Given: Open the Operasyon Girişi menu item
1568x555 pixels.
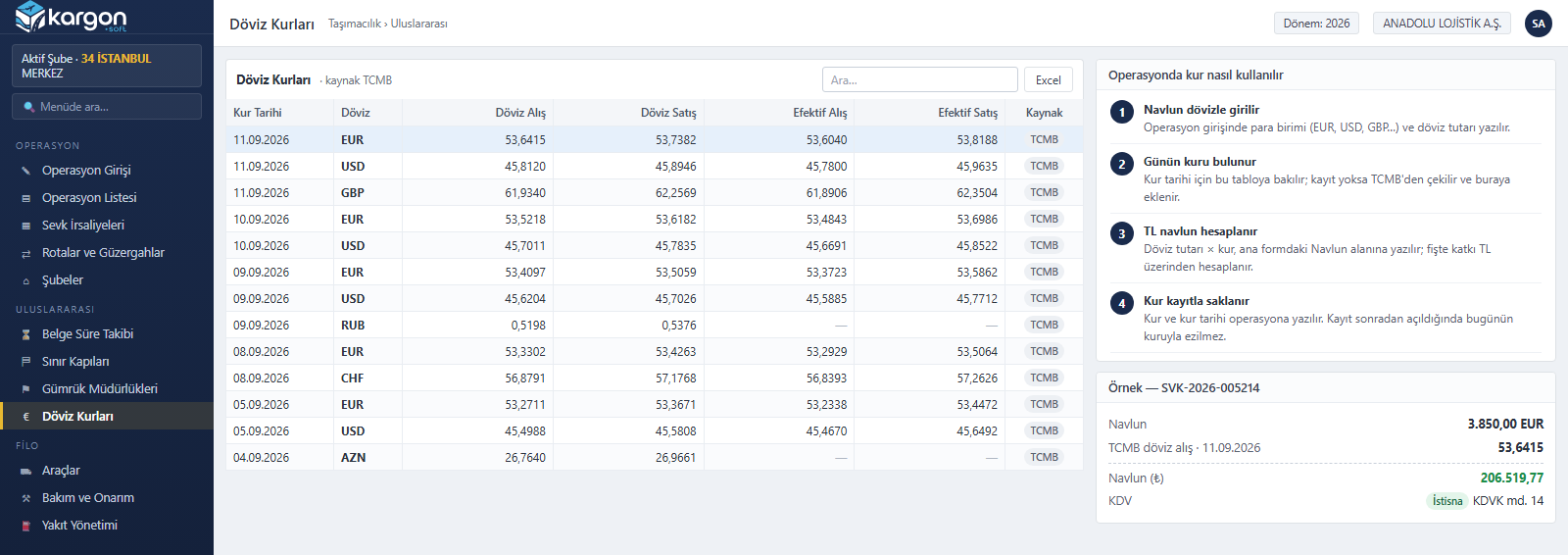Looking at the screenshot, I should click(x=107, y=171).
